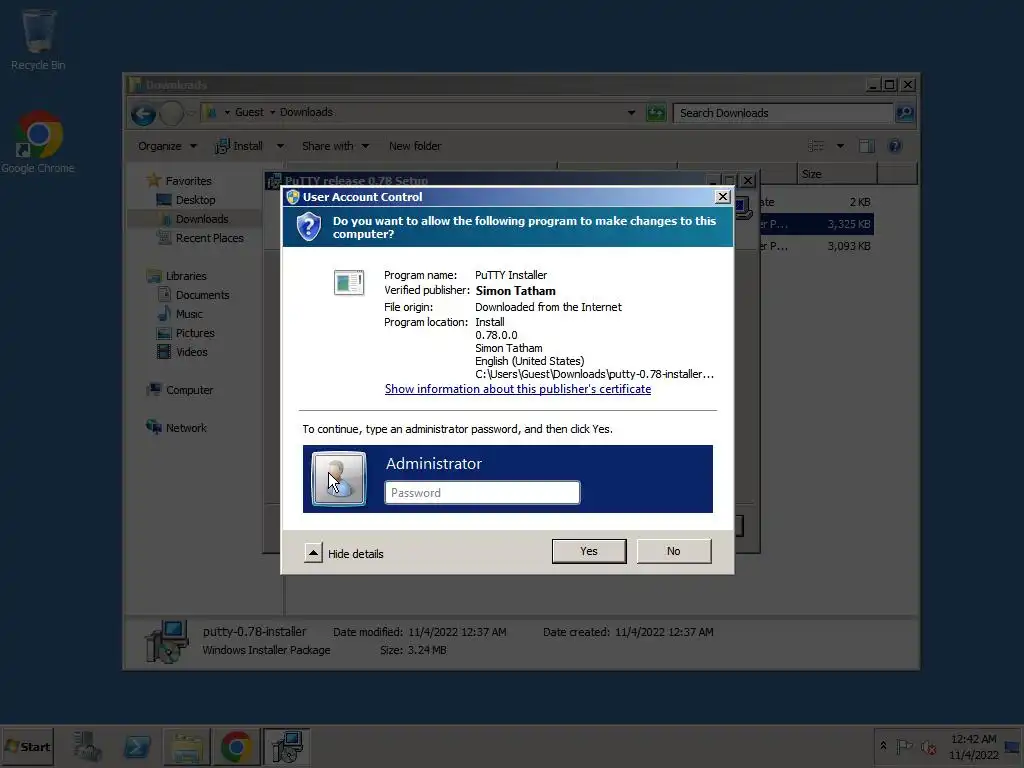Click Downloads in the address breadcrumb
The width and height of the screenshot is (1024, 768).
click(x=306, y=112)
